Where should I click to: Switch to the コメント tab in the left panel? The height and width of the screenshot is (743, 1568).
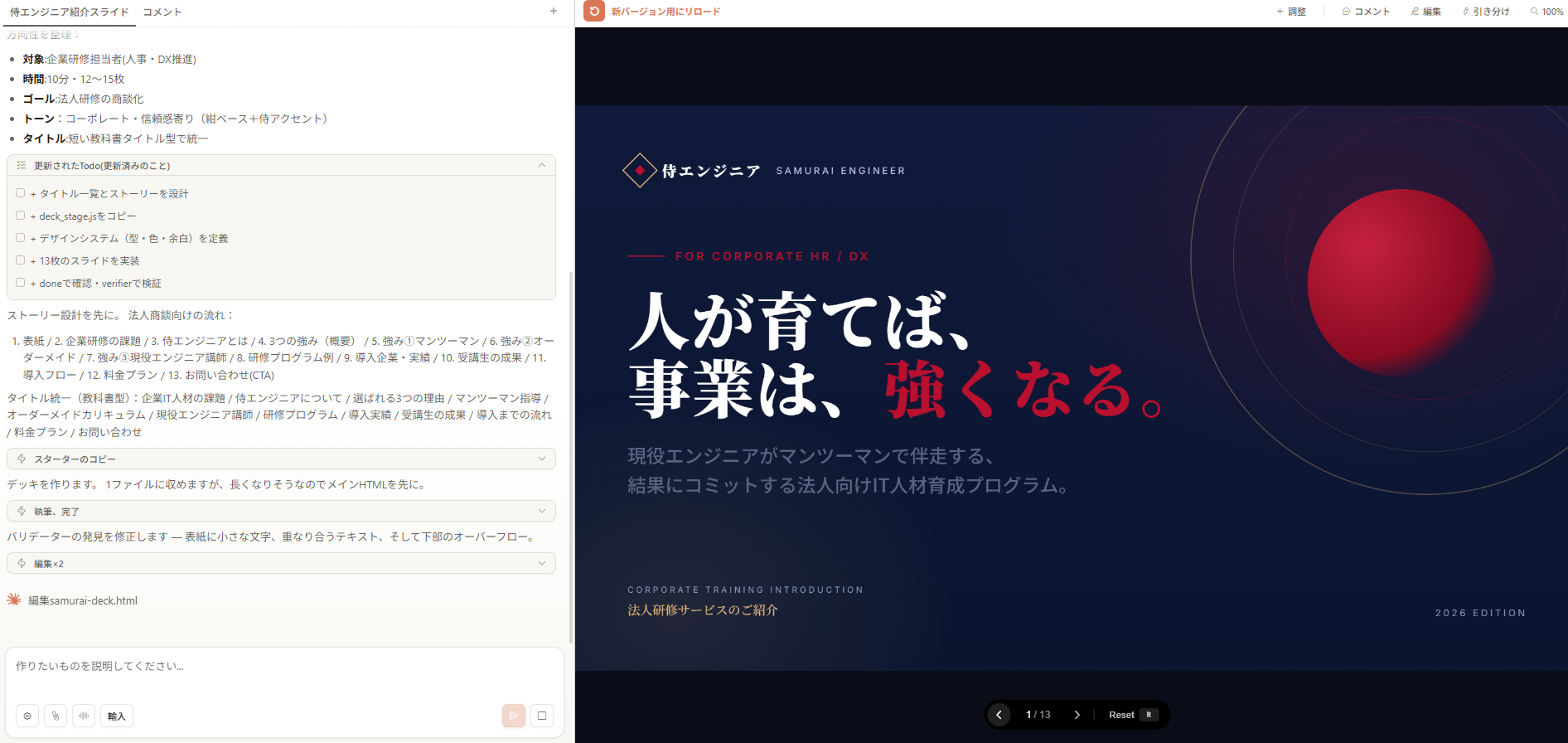[x=162, y=12]
